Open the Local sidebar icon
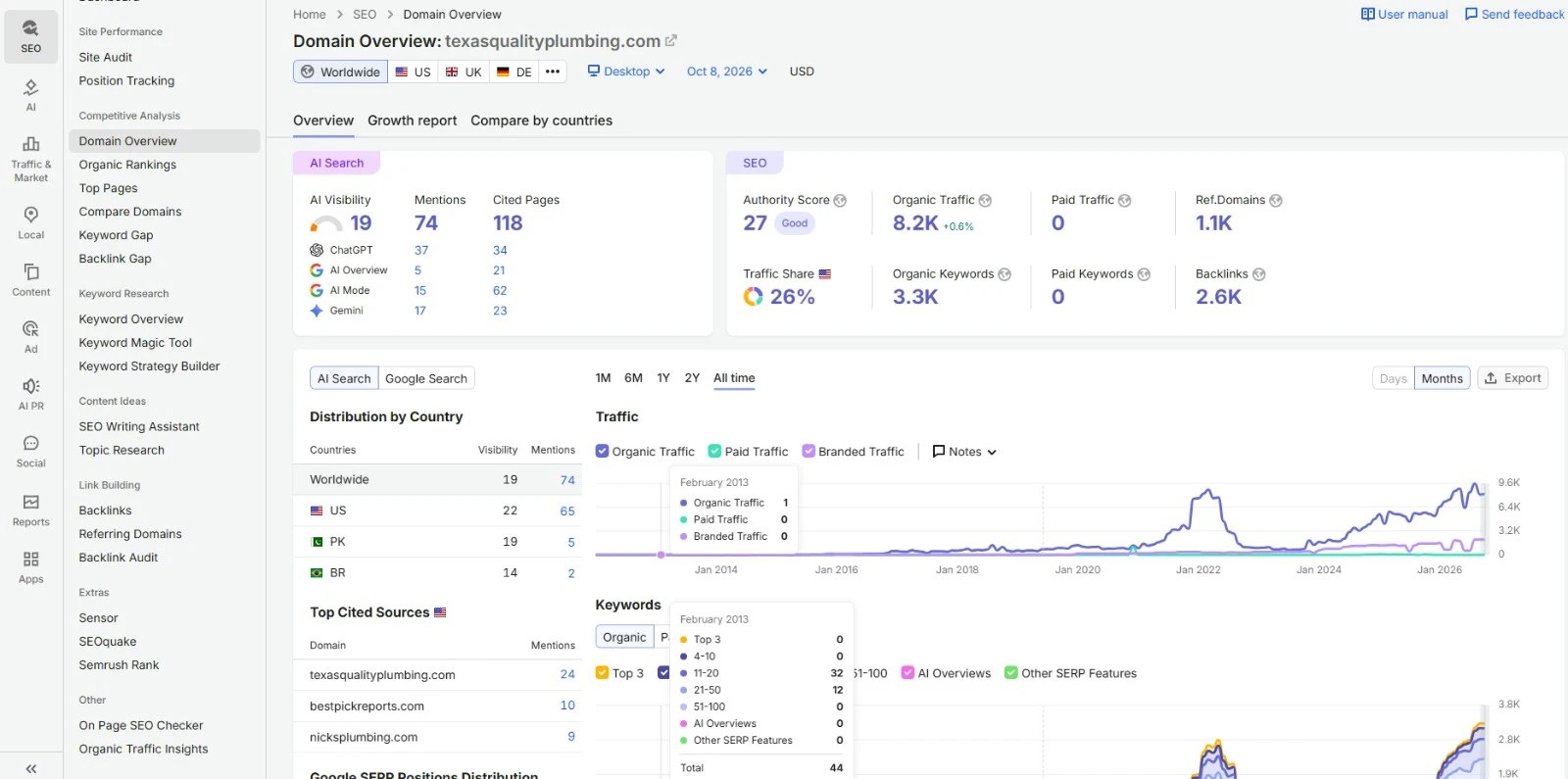 [30, 222]
